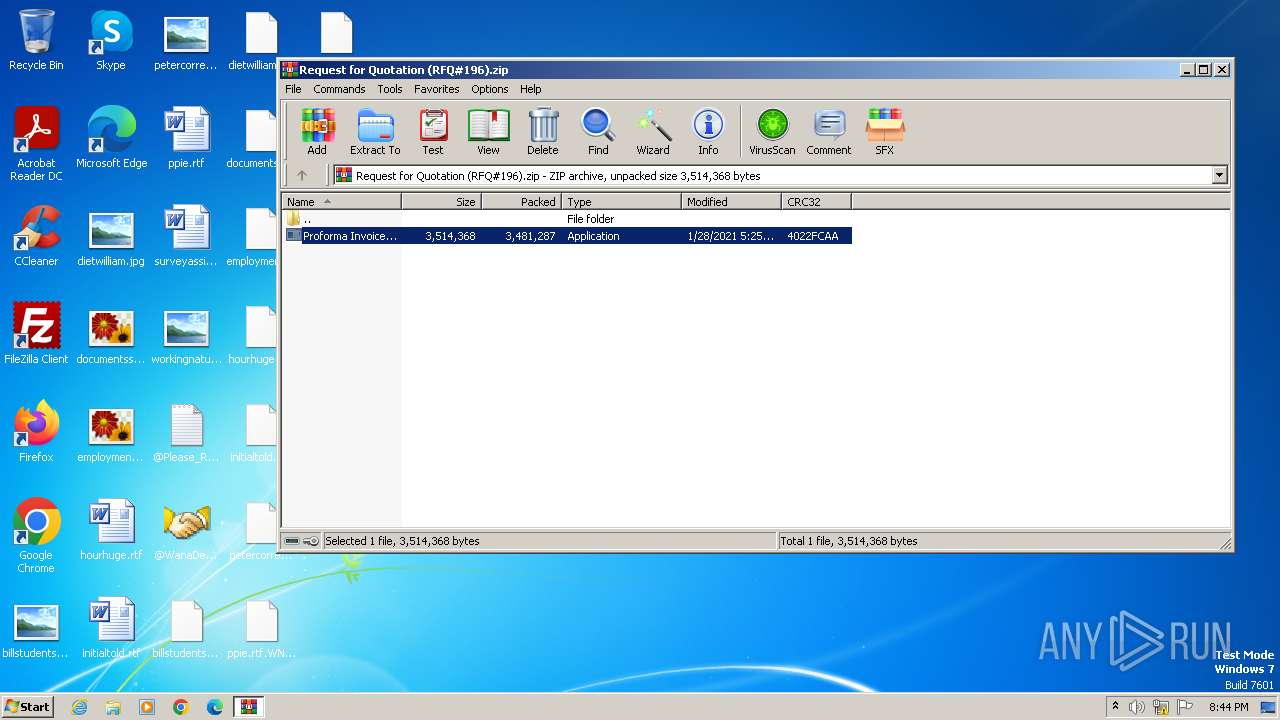Open the Info toolbar icon
Image resolution: width=1280 pixels, height=720 pixels.
pyautogui.click(x=708, y=132)
